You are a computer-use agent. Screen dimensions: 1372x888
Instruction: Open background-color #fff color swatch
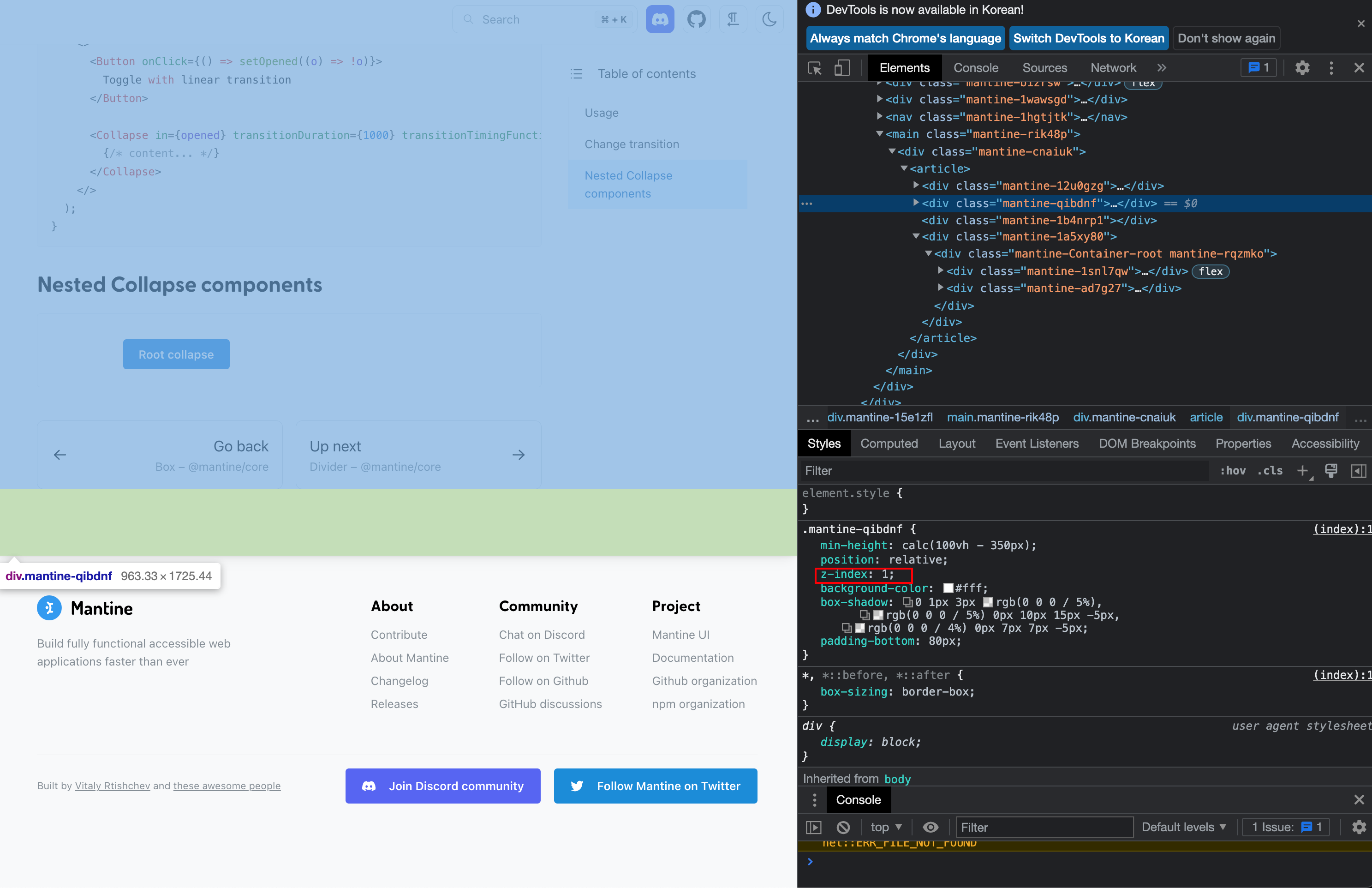click(x=948, y=588)
